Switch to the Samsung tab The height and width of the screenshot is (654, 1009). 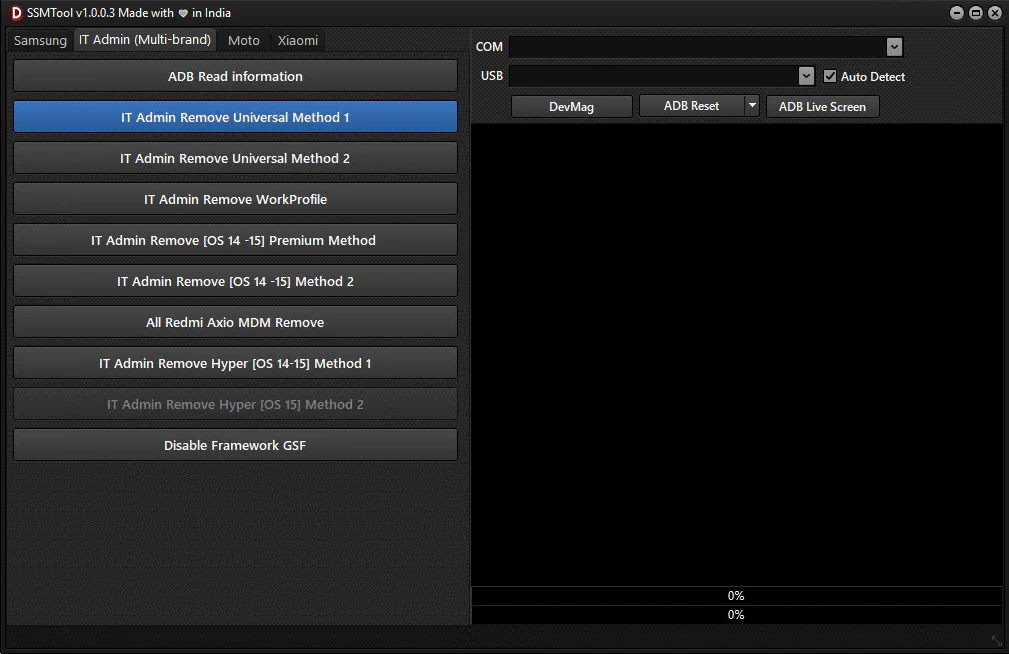pyautogui.click(x=40, y=41)
